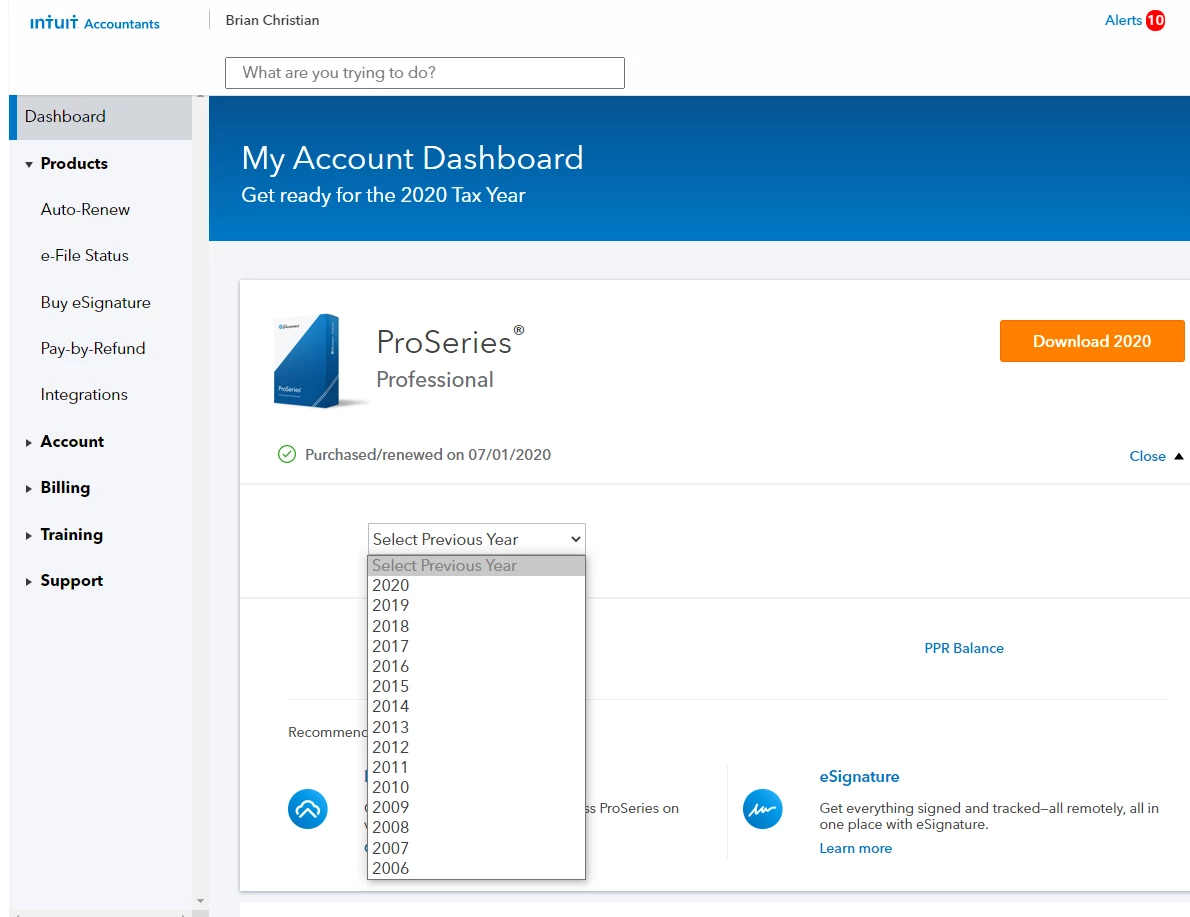Choose 2015 from the year list

coord(477,686)
